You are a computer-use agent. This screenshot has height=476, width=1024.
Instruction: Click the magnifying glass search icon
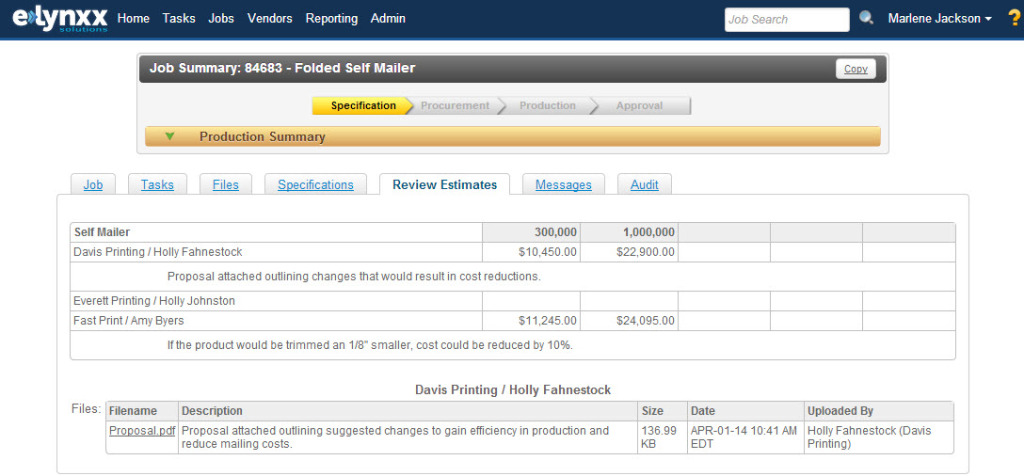click(x=866, y=19)
